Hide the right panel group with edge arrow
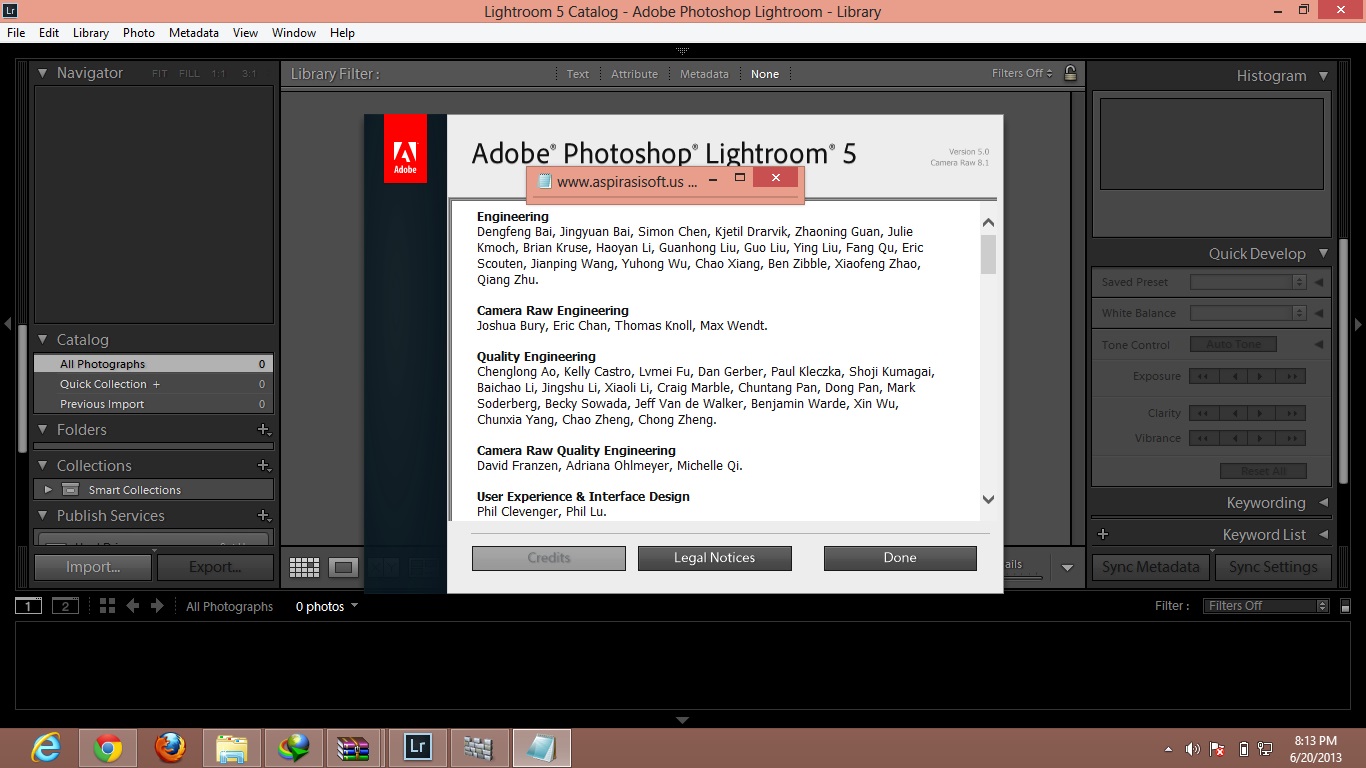Screen dimensions: 1366x768 tap(1358, 324)
